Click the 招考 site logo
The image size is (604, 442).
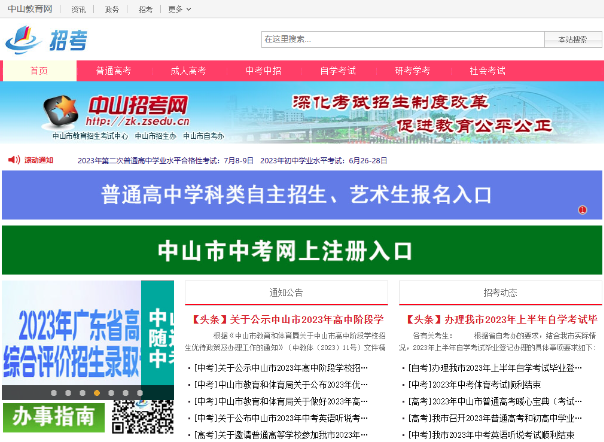[x=46, y=40]
